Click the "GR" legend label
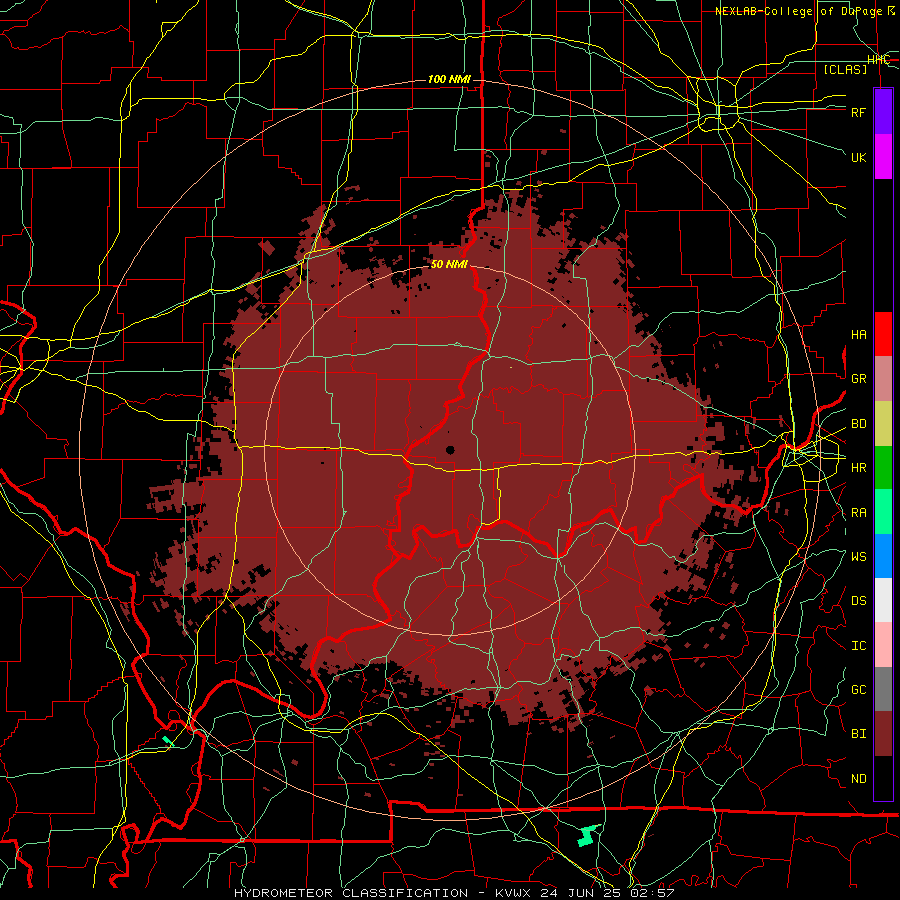Viewport: 900px width, 900px height. tap(859, 379)
